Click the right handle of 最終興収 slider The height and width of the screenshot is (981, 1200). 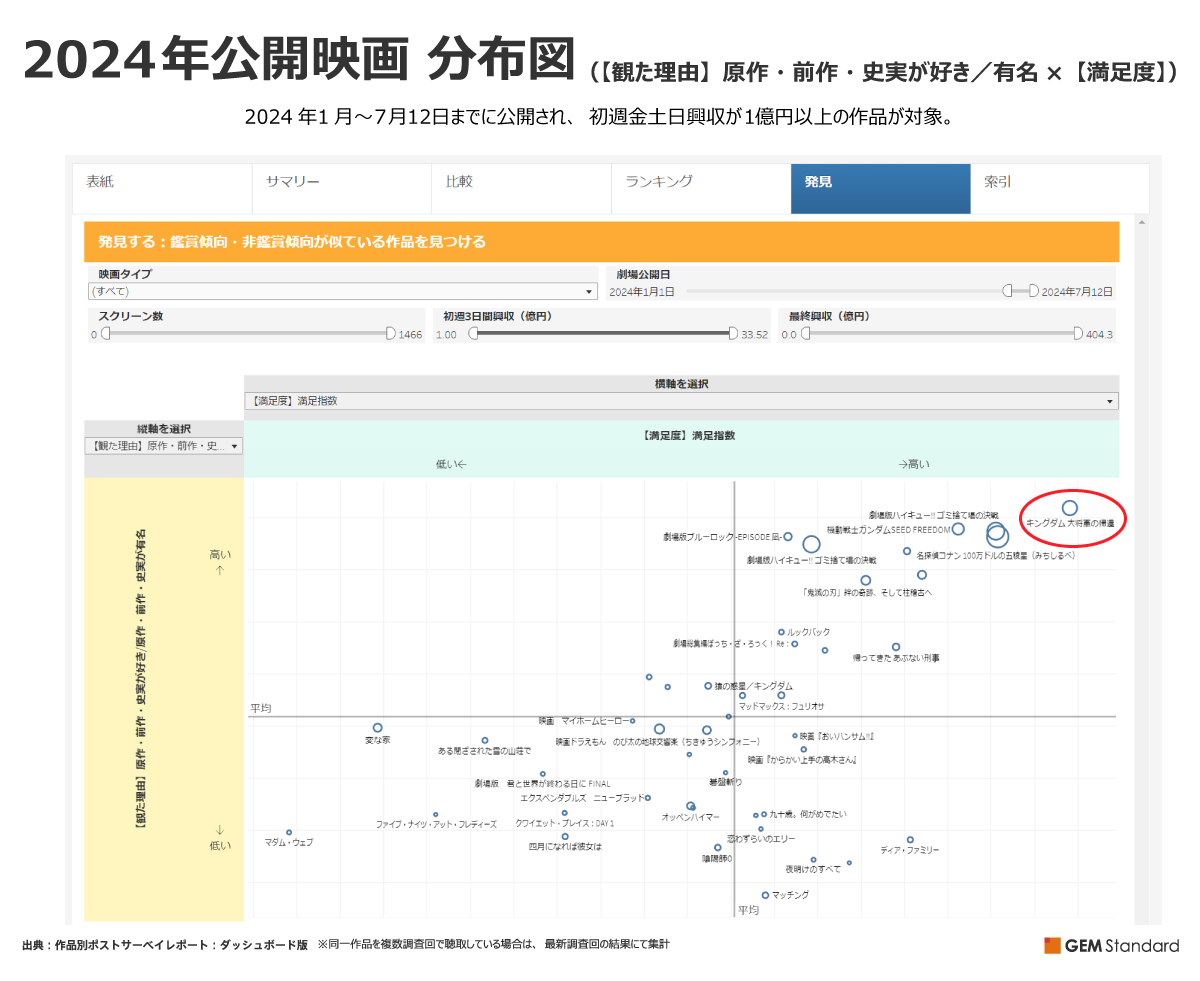pyautogui.click(x=1078, y=334)
